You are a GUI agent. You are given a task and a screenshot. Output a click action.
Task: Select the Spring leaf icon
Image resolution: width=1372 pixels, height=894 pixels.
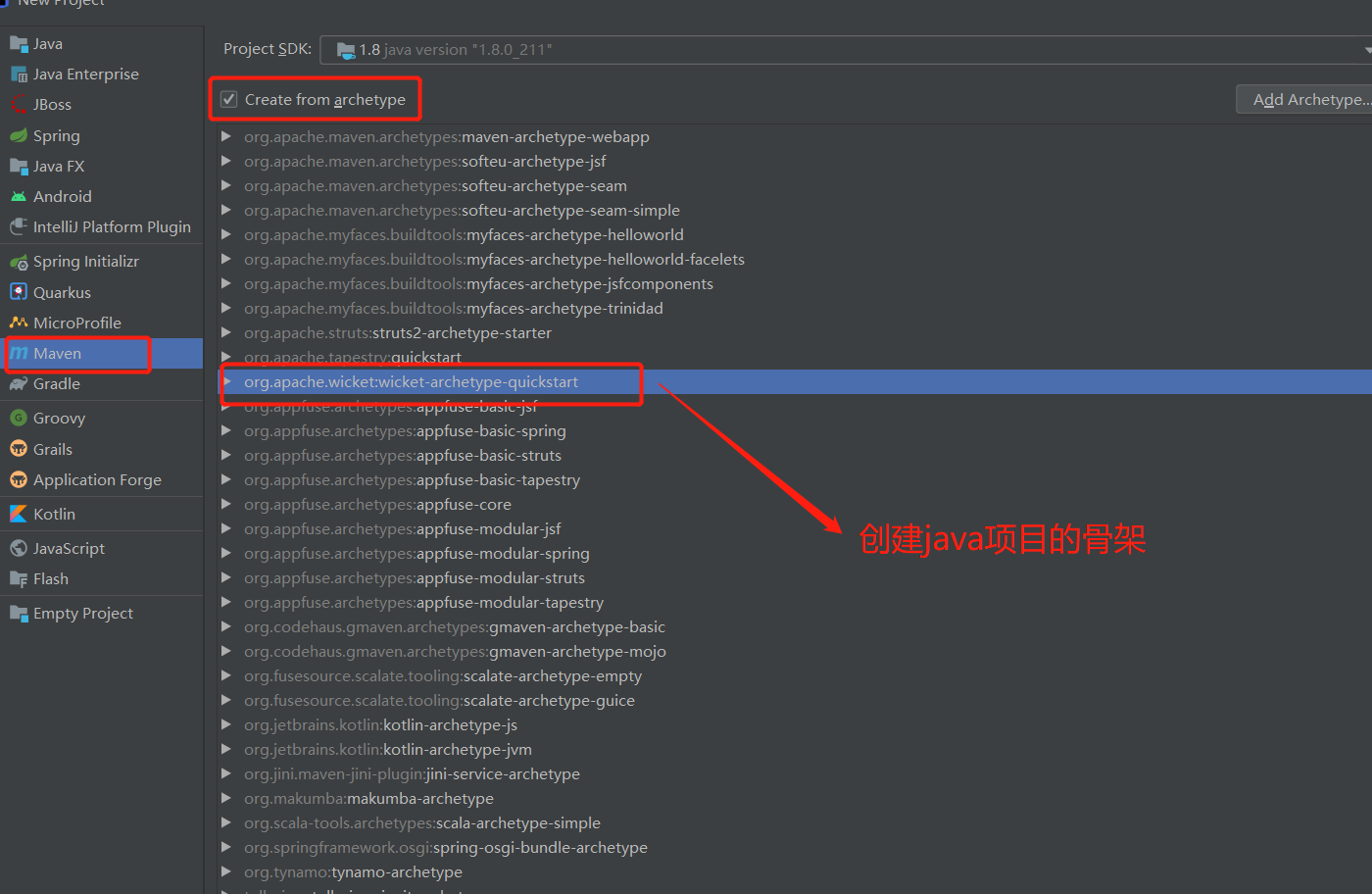19,135
